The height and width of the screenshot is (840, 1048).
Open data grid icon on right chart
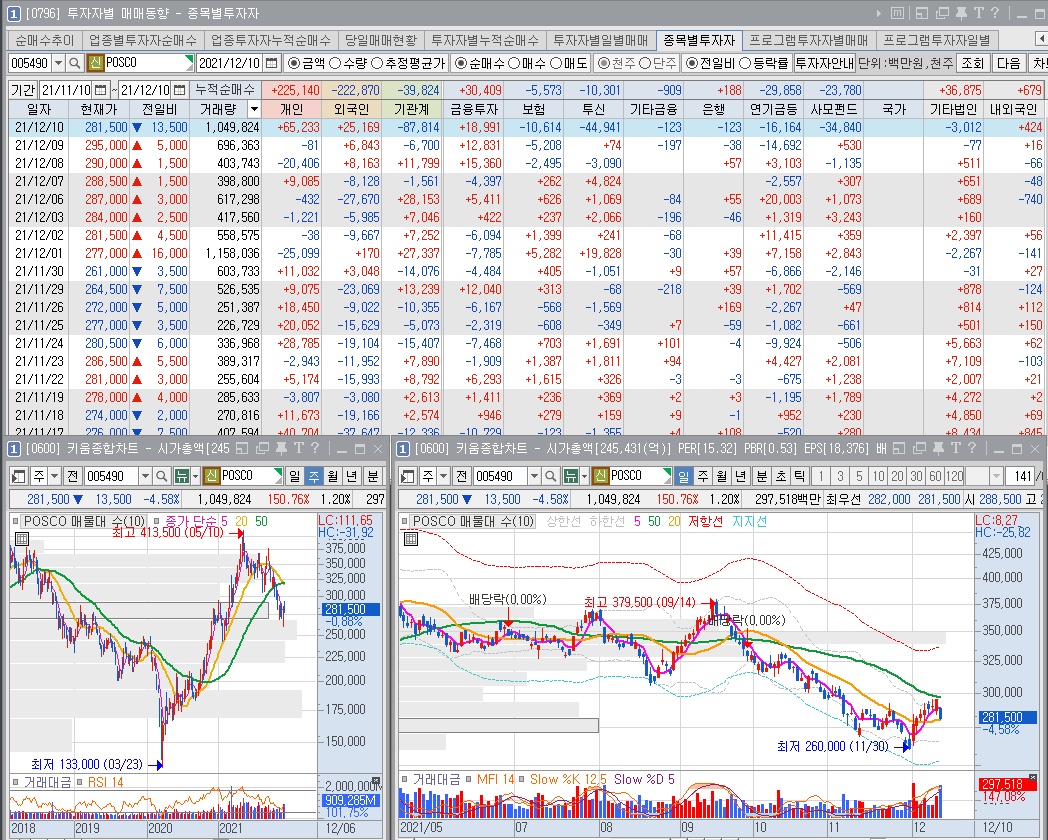point(410,539)
